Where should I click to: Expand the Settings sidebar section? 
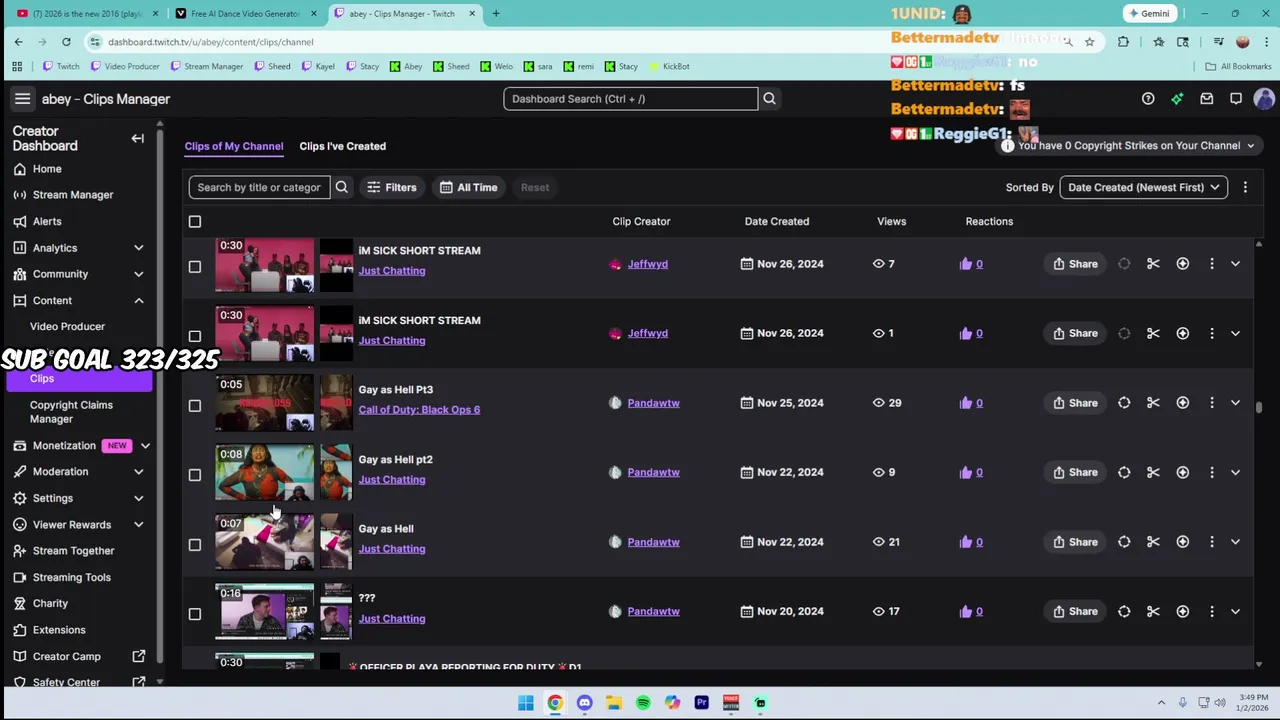pyautogui.click(x=139, y=498)
